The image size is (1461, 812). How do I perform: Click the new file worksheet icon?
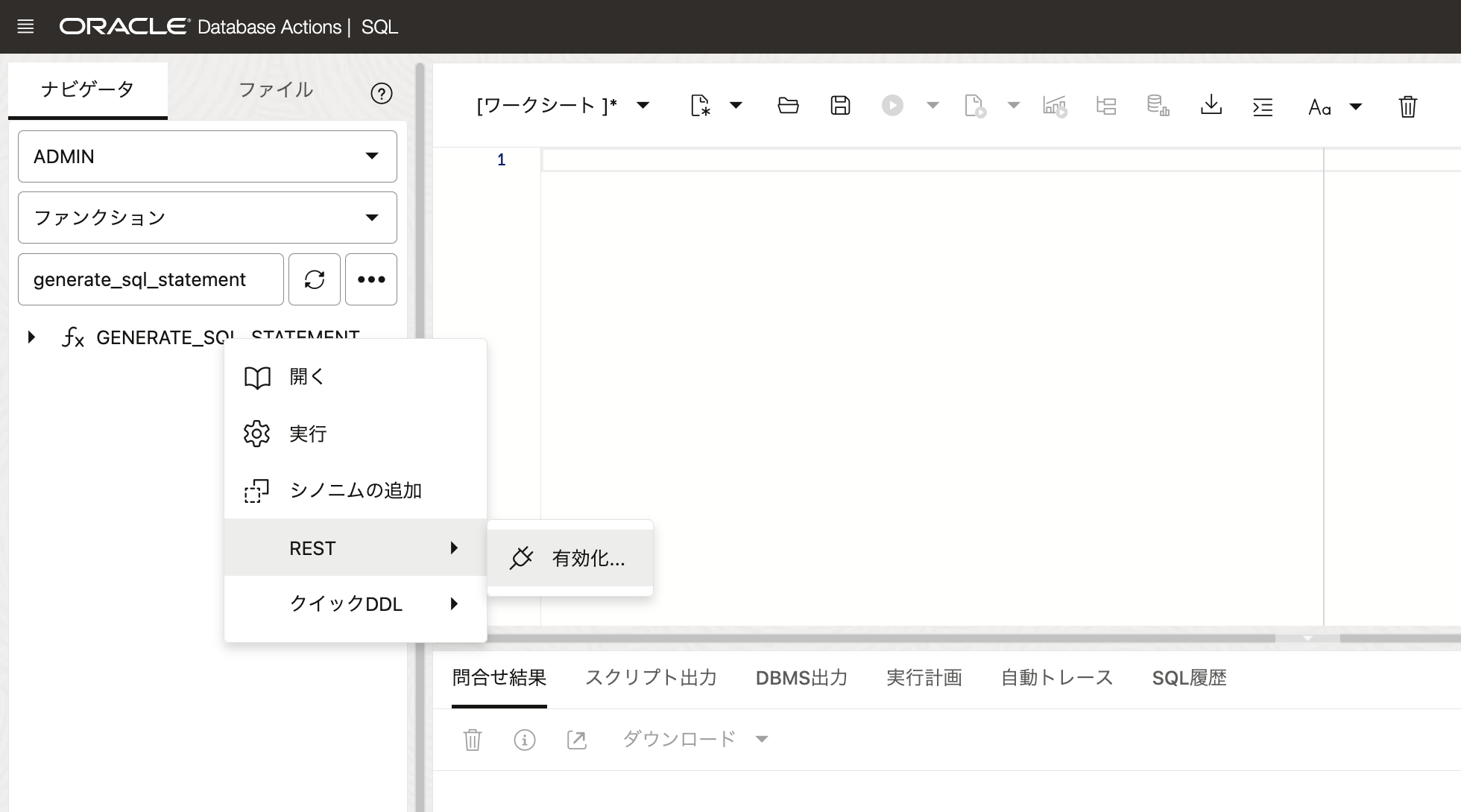coord(700,106)
